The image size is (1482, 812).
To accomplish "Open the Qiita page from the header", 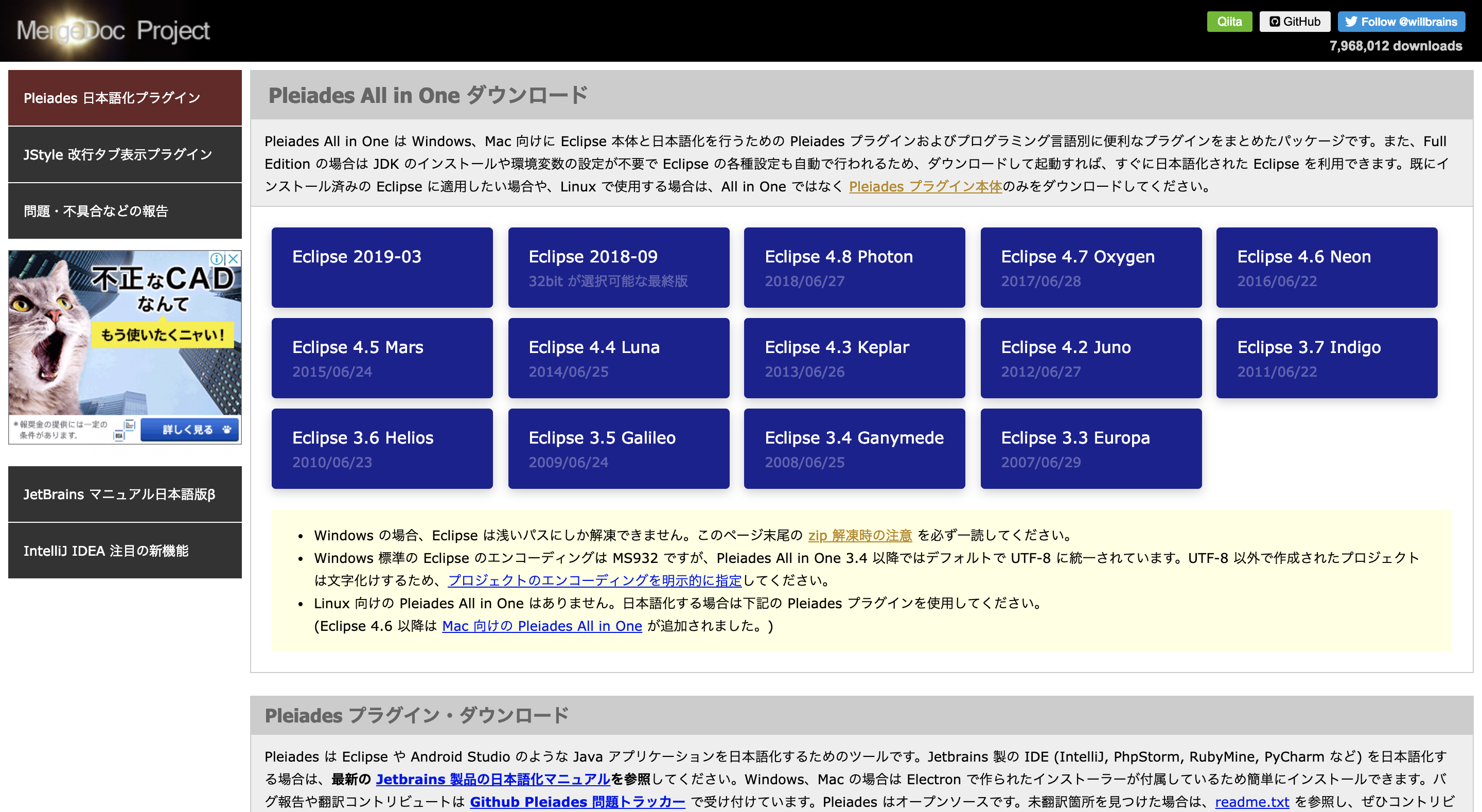I will 1229,22.
